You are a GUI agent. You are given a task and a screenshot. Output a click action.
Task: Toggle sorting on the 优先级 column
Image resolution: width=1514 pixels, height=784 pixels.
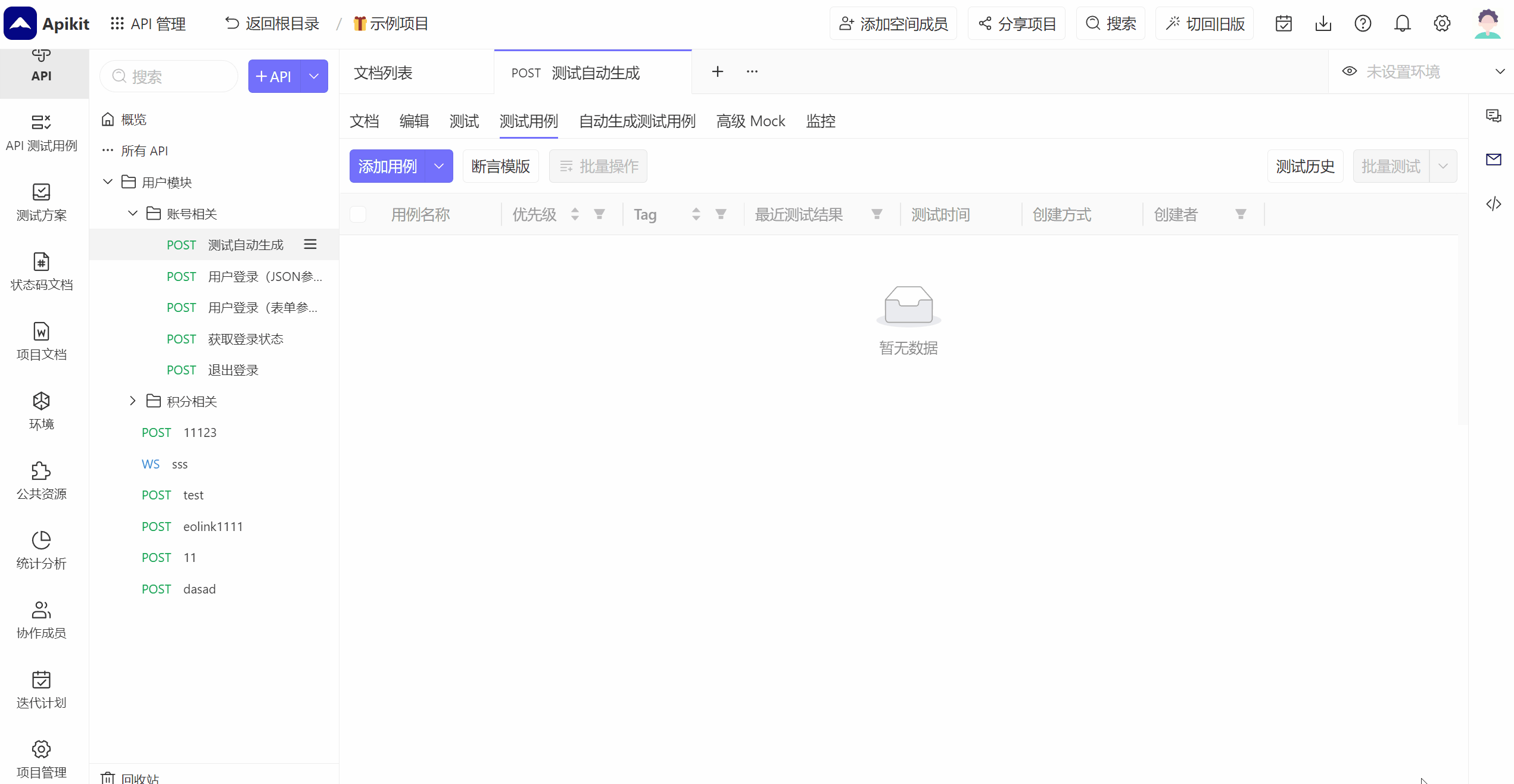pos(574,214)
